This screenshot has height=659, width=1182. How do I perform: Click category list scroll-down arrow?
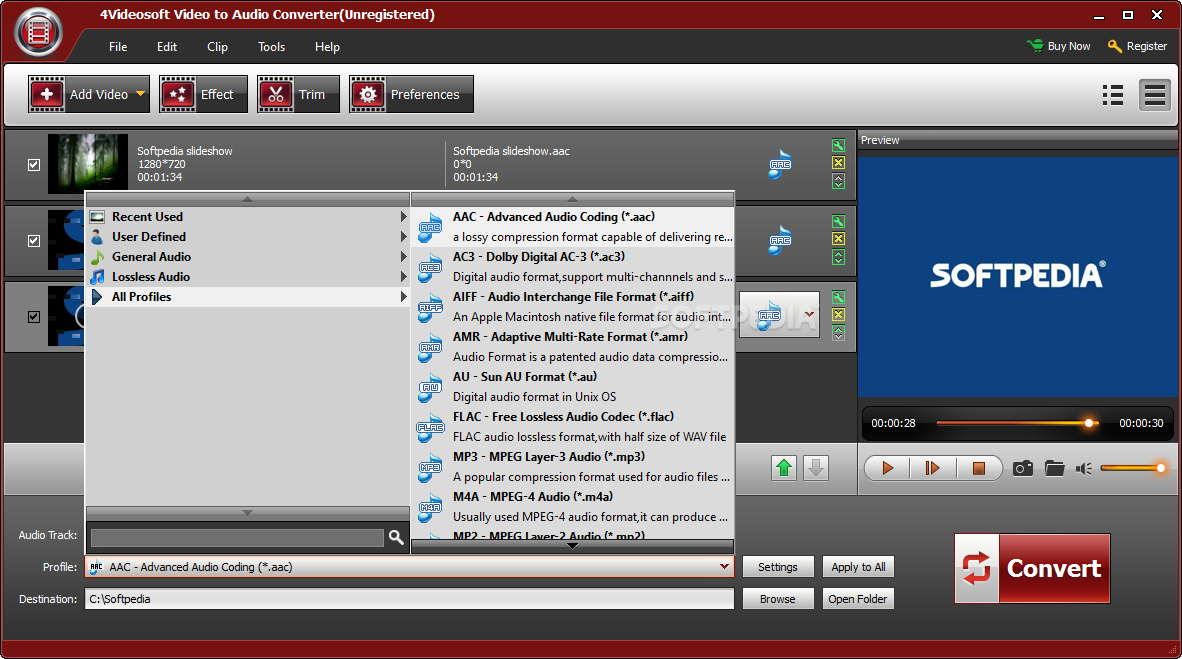(247, 513)
